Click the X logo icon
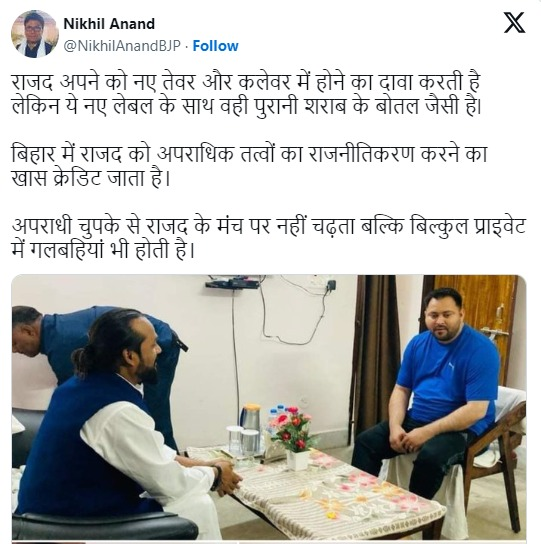 point(514,23)
